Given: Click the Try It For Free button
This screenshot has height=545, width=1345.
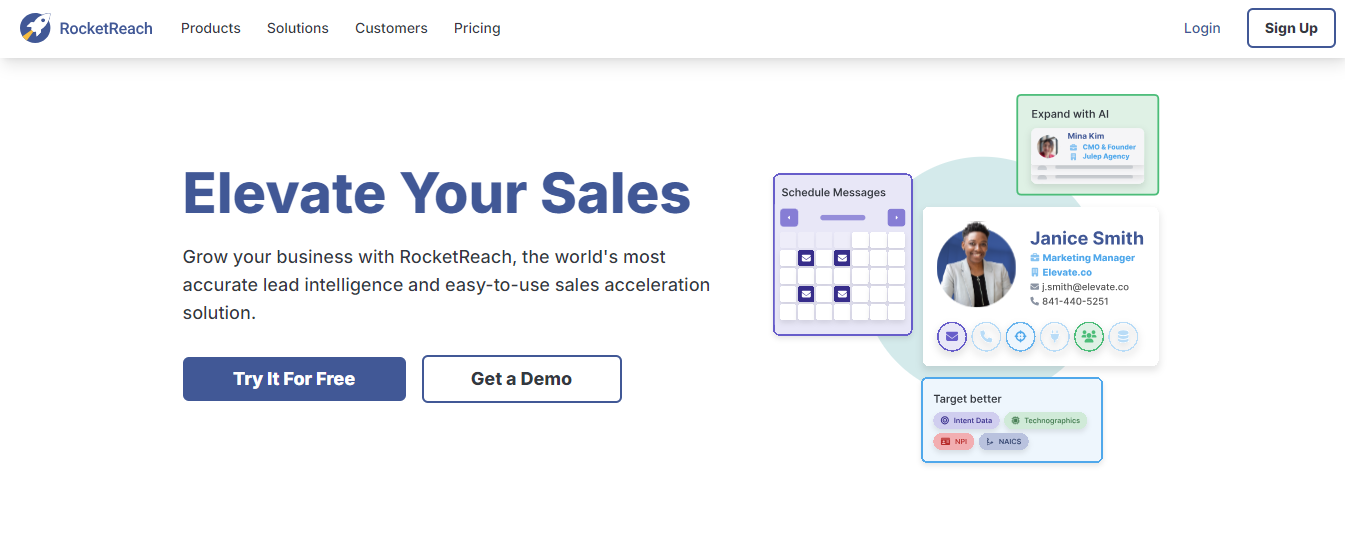Looking at the screenshot, I should [294, 379].
